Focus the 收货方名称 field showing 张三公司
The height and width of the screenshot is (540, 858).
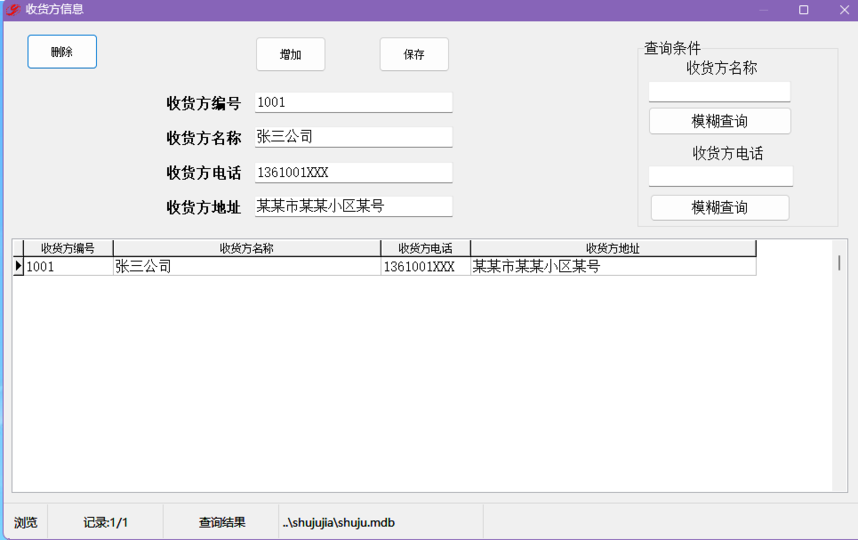353,137
